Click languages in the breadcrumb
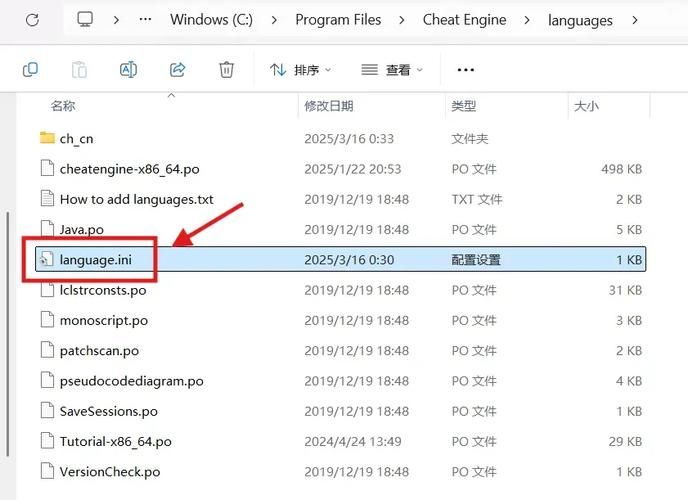 580,21
